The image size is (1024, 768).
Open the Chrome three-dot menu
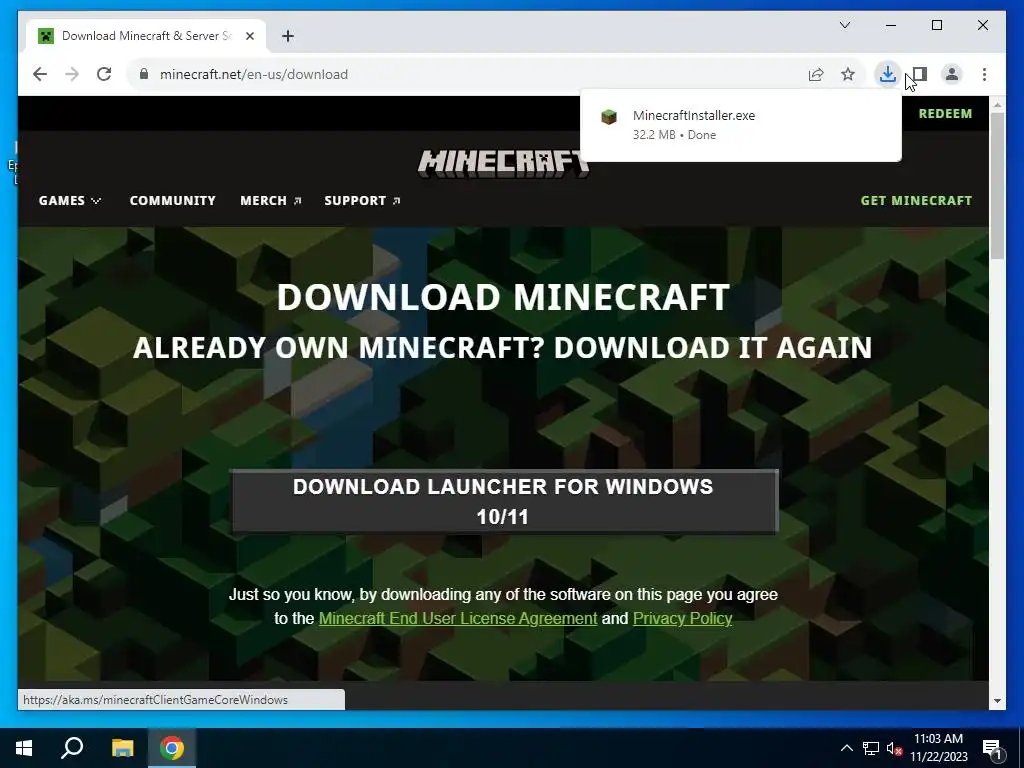(x=984, y=74)
